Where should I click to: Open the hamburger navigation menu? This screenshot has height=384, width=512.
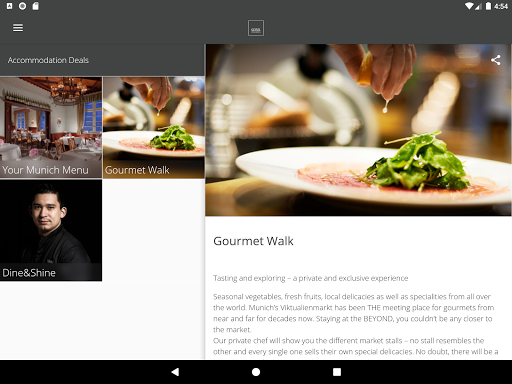pyautogui.click(x=18, y=28)
